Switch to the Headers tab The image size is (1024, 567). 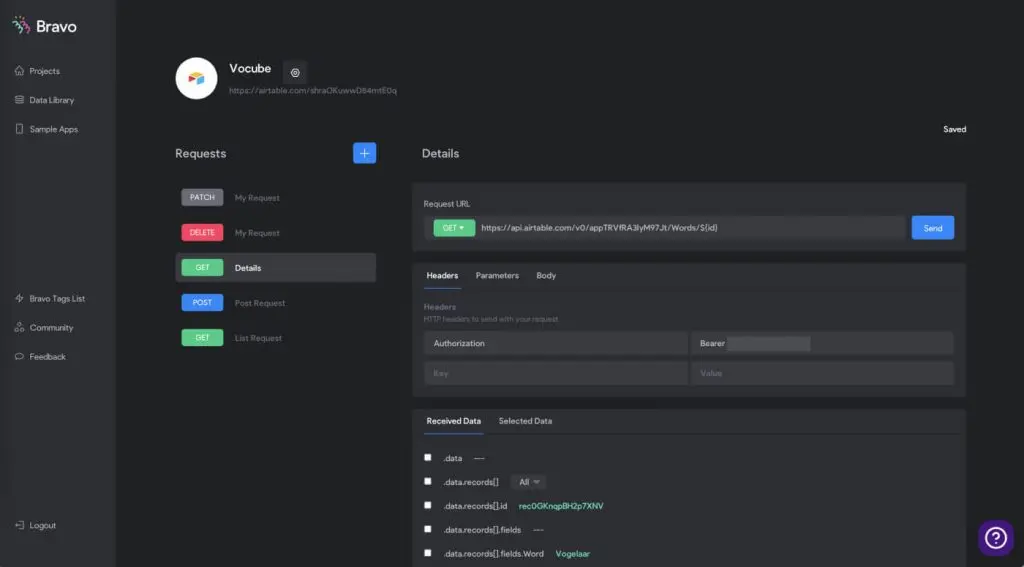pos(442,276)
